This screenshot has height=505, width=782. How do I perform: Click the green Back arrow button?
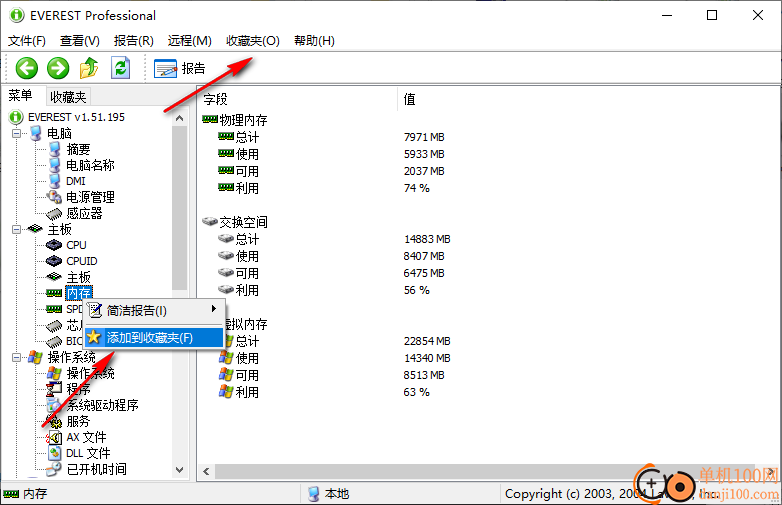coord(26,68)
